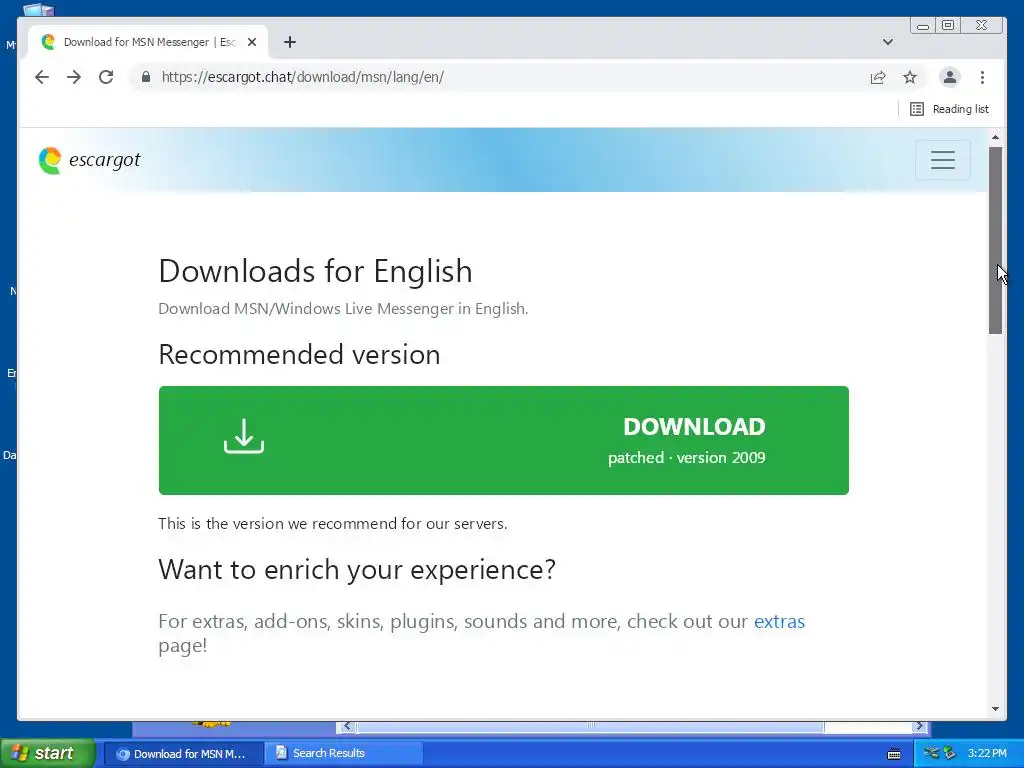Image resolution: width=1024 pixels, height=768 pixels.
Task: Open the extras page link
Action: click(x=779, y=621)
